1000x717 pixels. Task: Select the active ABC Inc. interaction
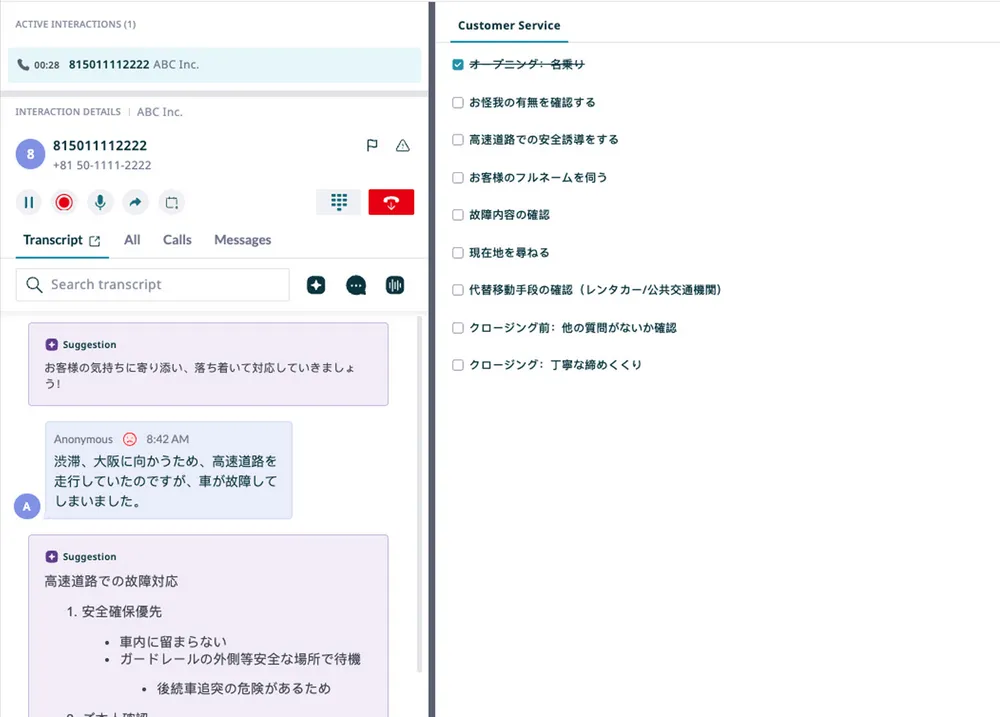[213, 65]
